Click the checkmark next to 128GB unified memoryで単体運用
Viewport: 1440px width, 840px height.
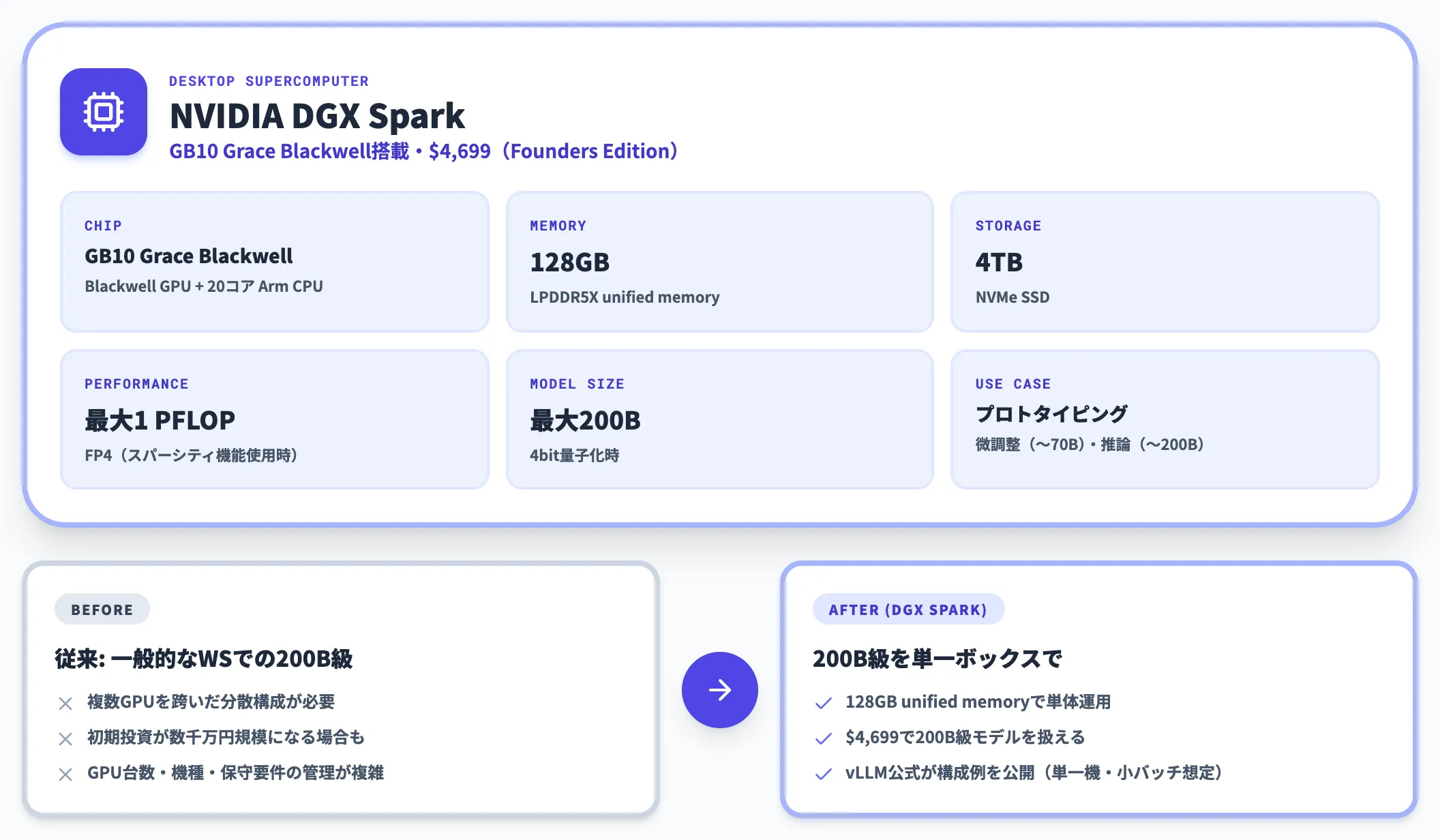pyautogui.click(x=824, y=703)
